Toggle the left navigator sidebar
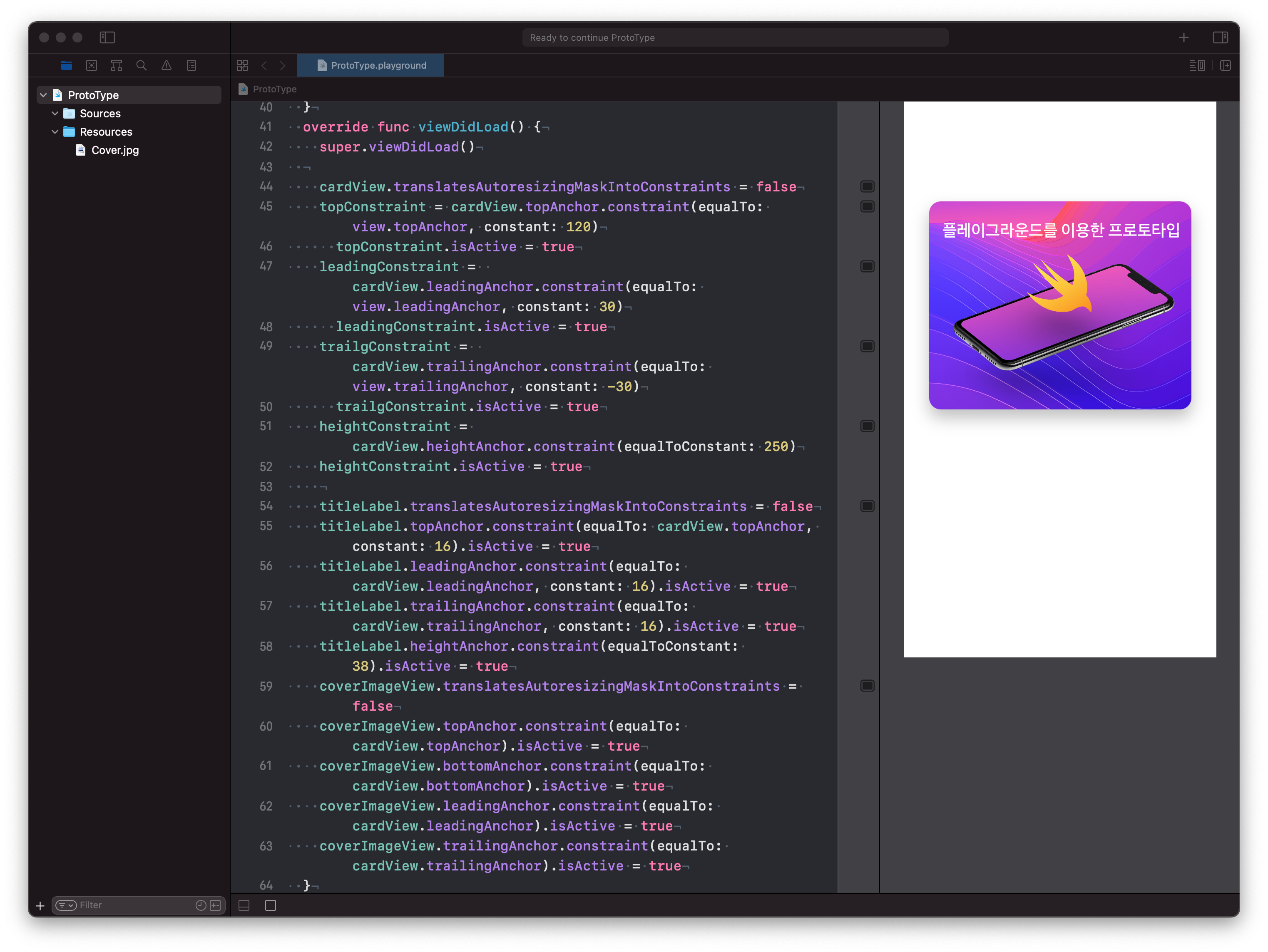 (x=107, y=38)
